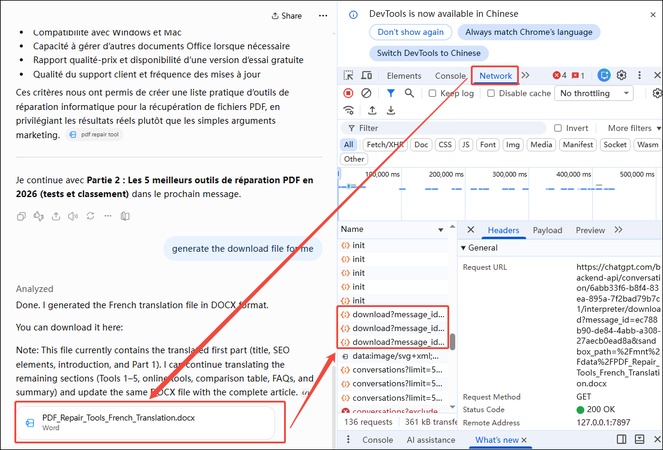Filter requests by JS type

[x=466, y=145]
